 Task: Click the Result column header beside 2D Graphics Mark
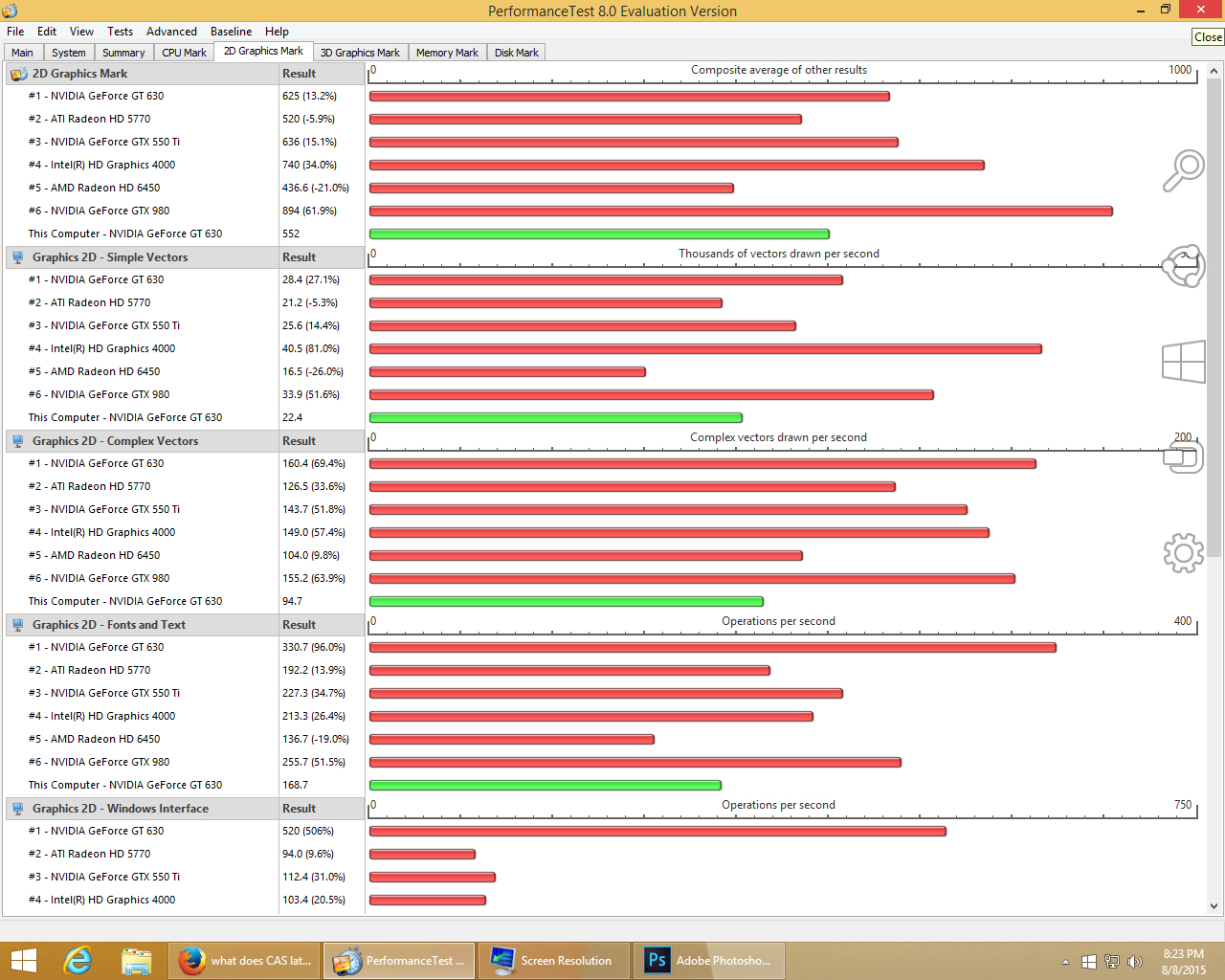tap(322, 74)
